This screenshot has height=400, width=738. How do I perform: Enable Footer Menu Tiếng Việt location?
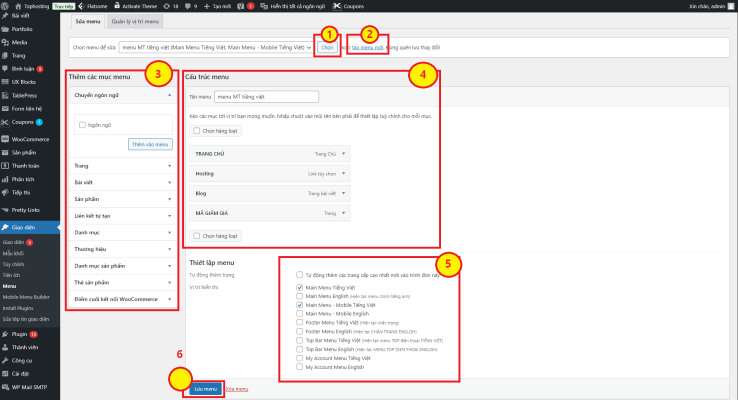coord(300,322)
